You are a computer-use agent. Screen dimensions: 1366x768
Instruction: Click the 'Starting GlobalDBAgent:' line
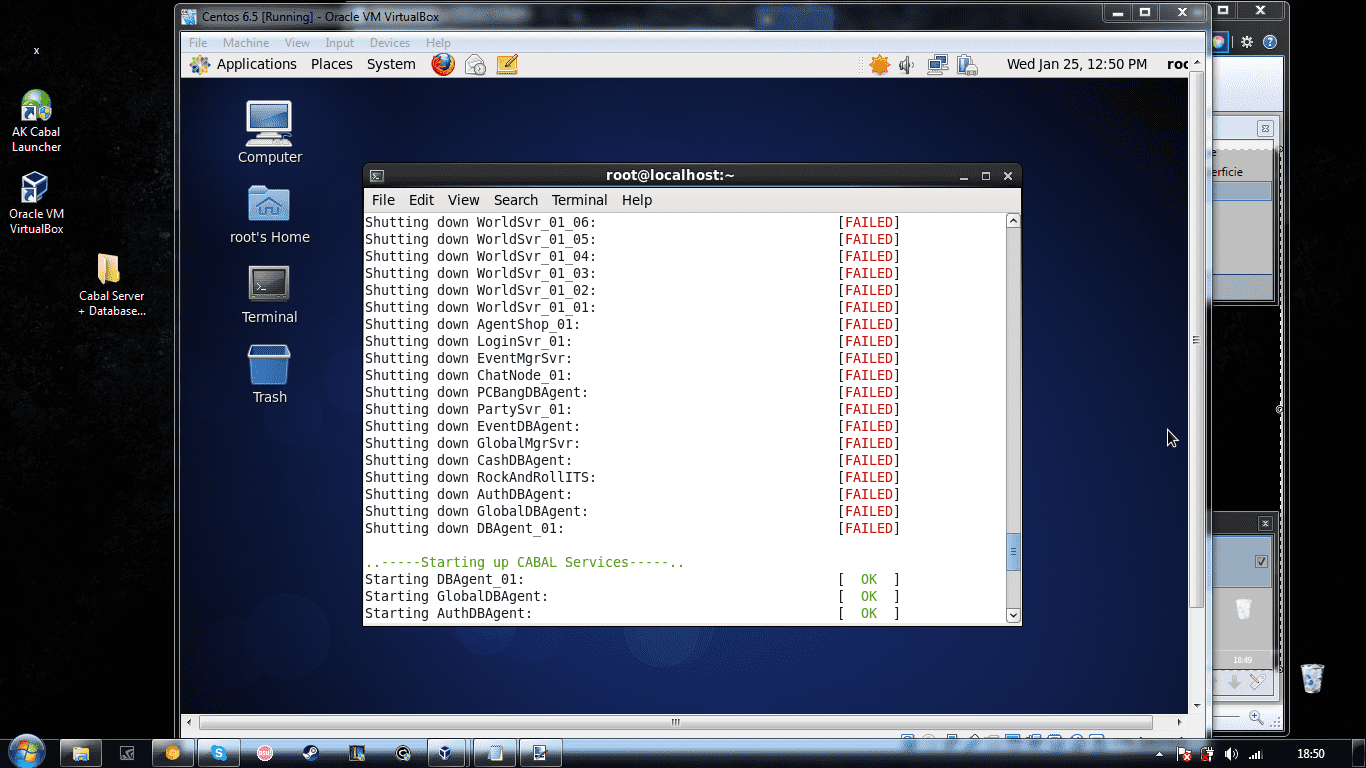(x=457, y=596)
